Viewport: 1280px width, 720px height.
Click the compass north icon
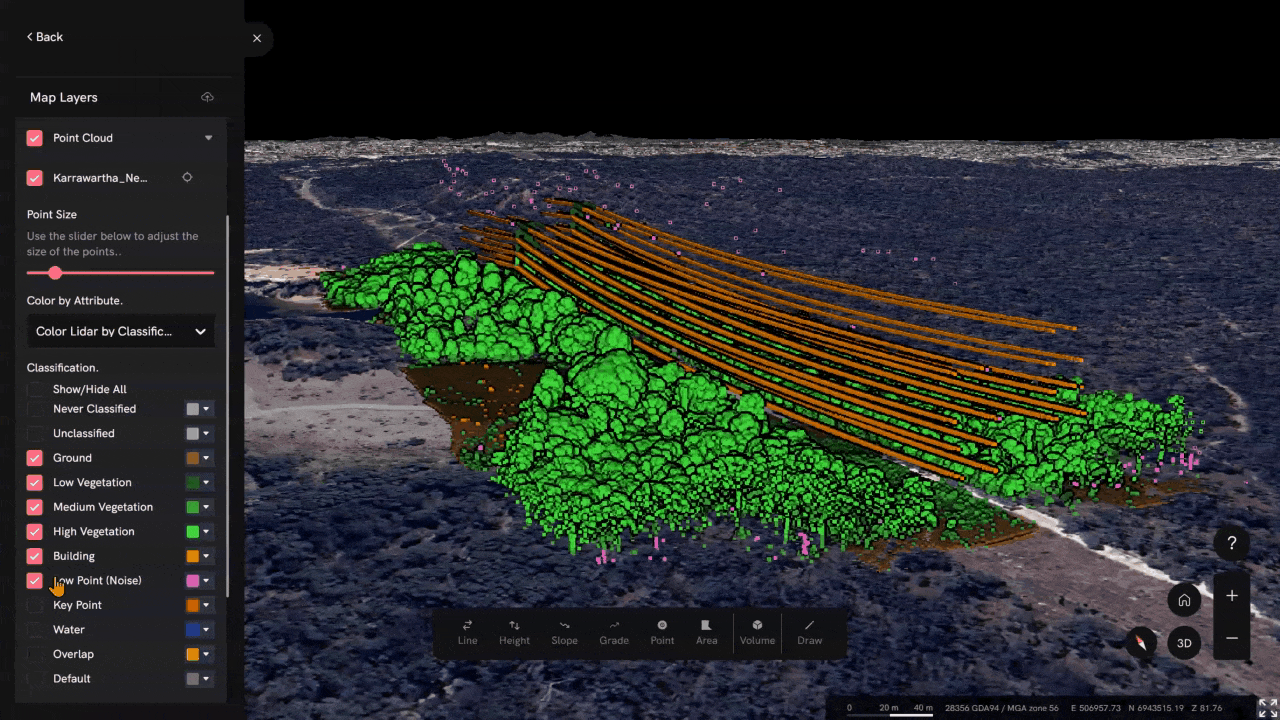pyautogui.click(x=1141, y=642)
